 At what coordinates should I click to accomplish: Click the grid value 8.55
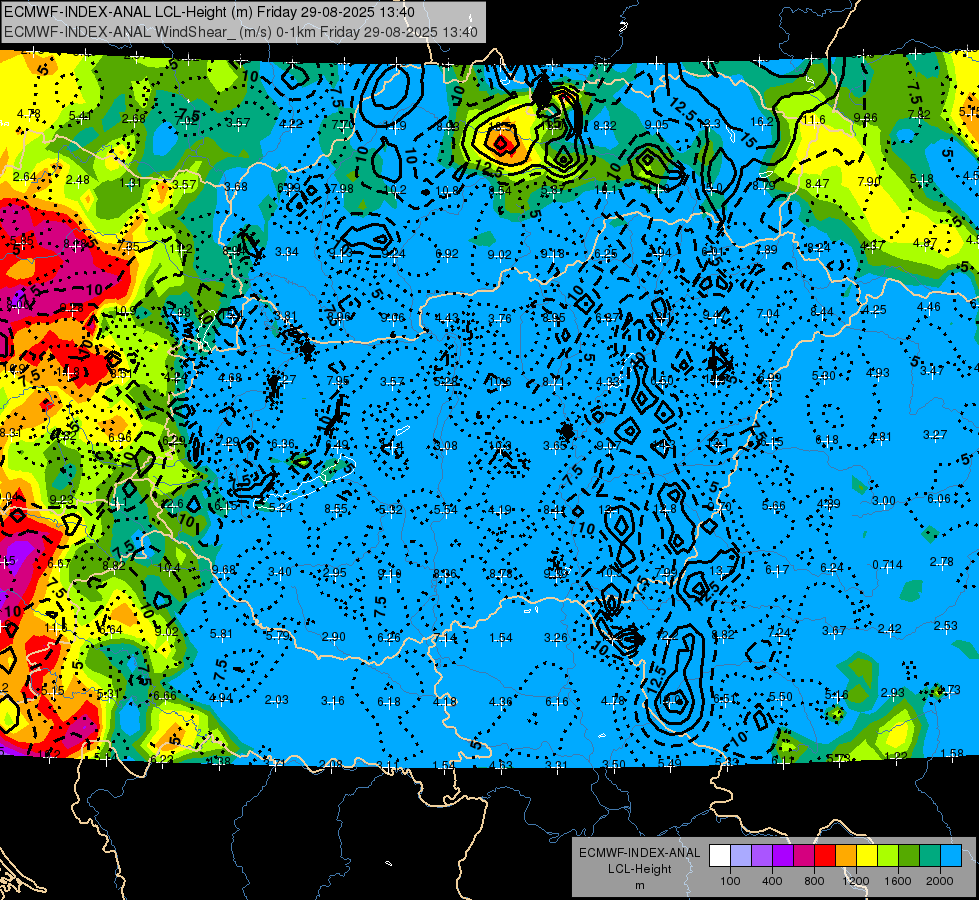336,509
